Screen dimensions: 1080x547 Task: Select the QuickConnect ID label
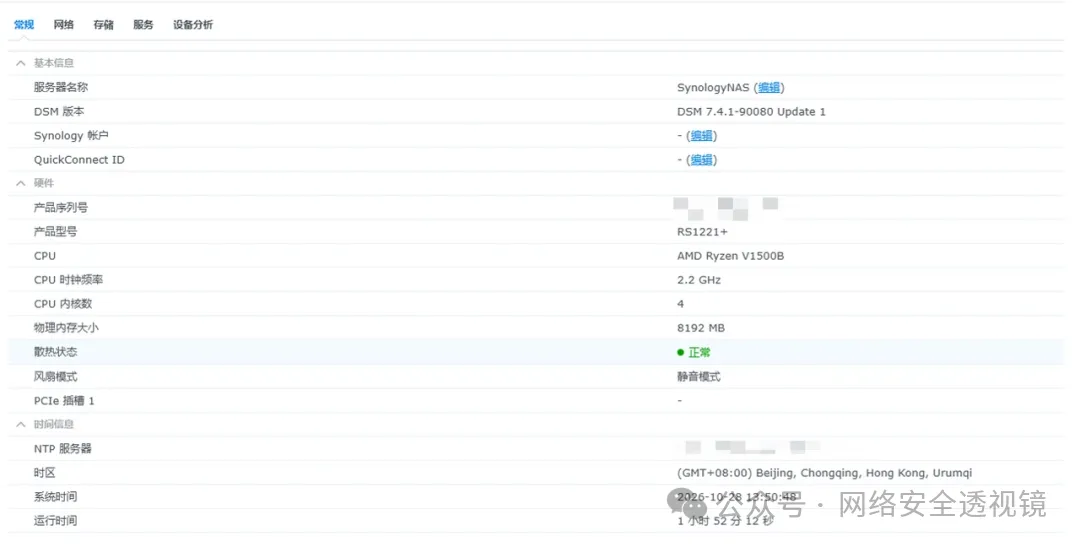click(79, 160)
